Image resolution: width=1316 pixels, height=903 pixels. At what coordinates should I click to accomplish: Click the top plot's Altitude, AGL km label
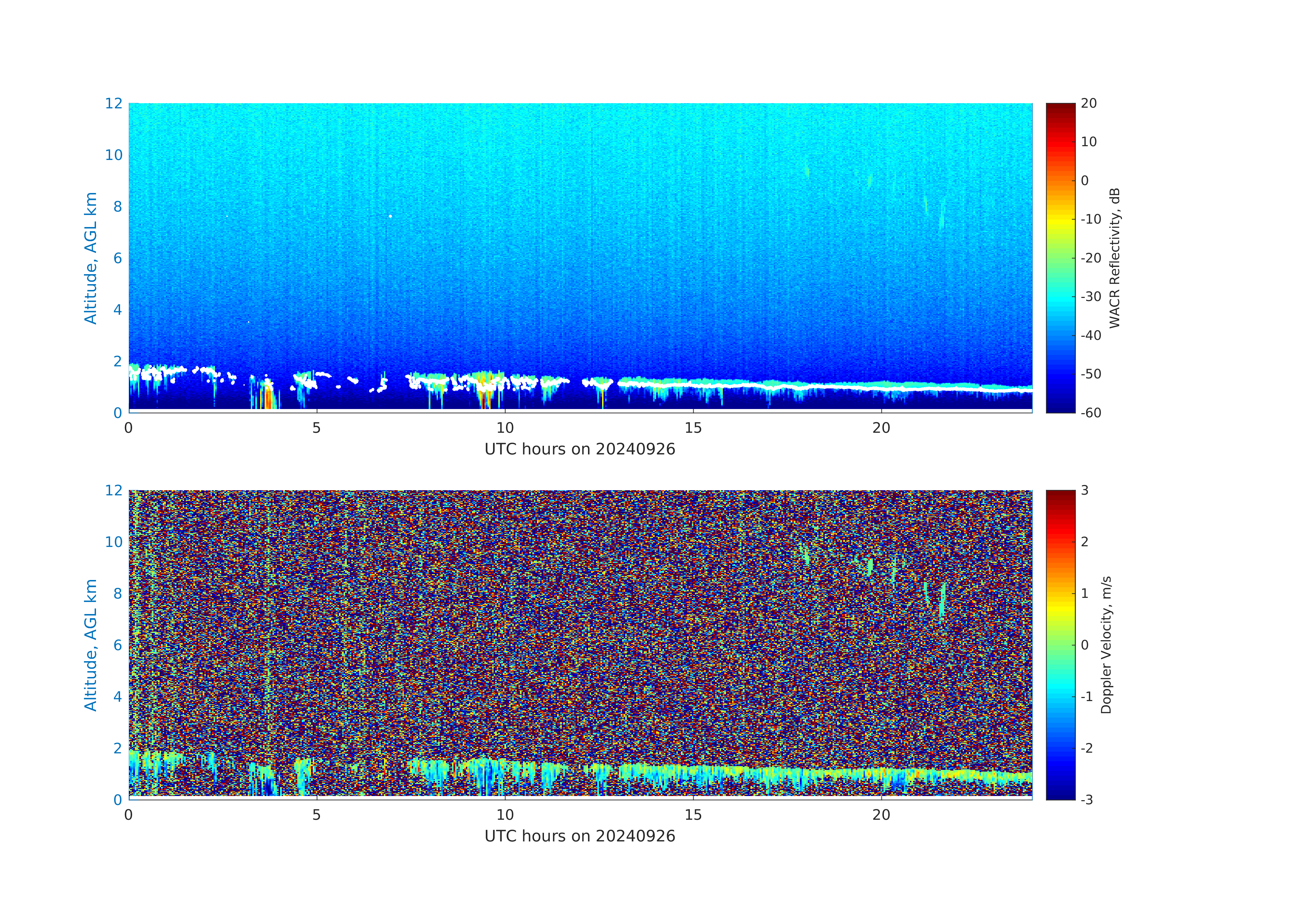coord(90,258)
